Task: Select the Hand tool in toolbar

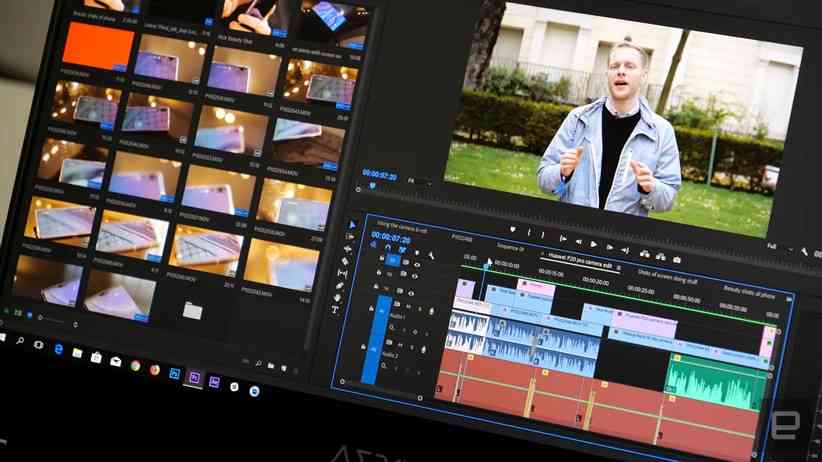Action: (x=338, y=297)
